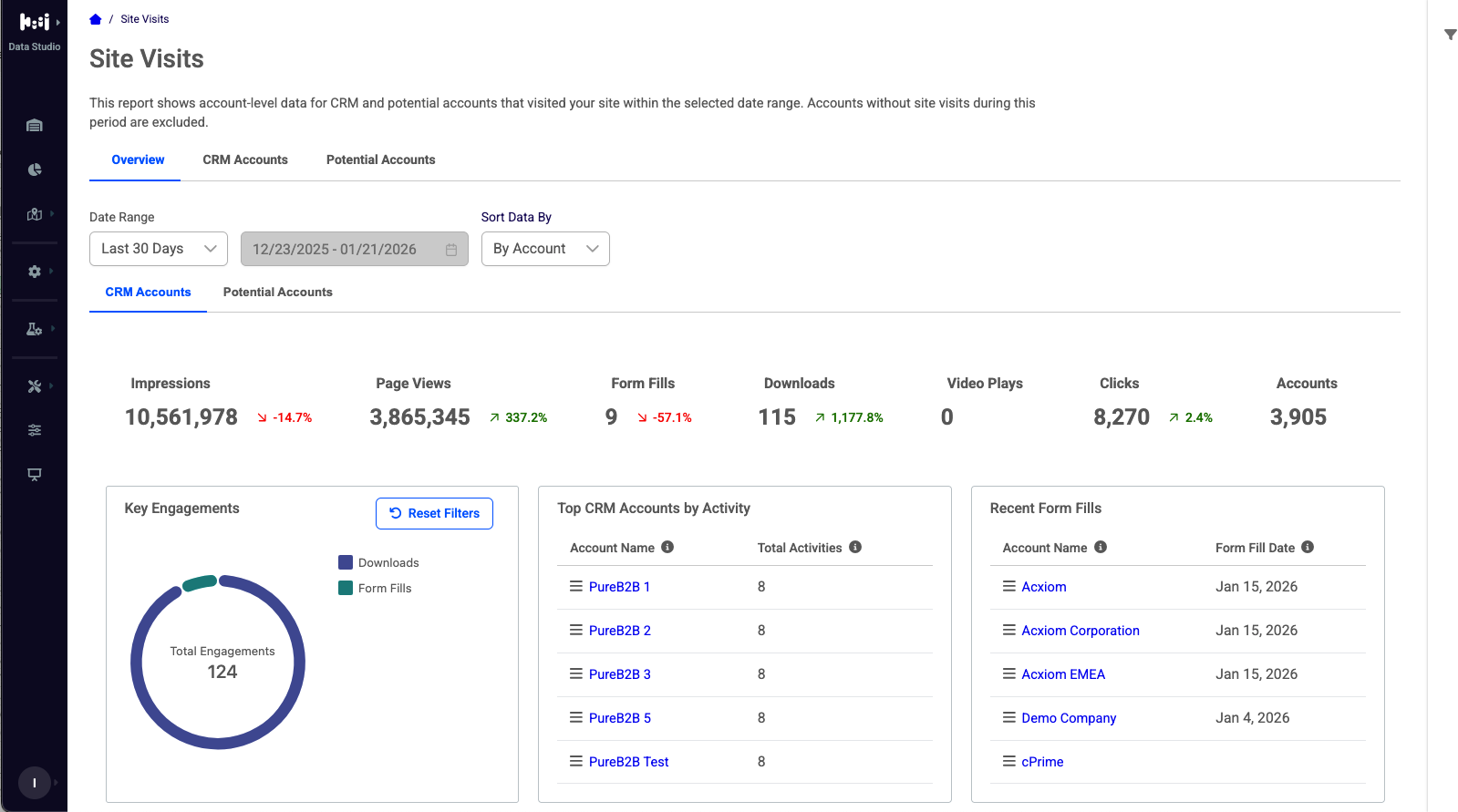Click the calendar icon in the date field

coord(451,250)
